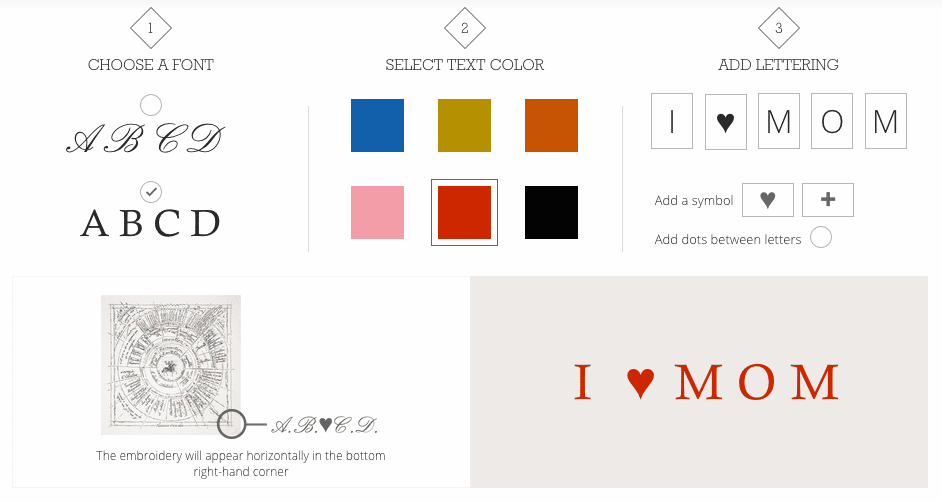Enable dots between letters
The width and height of the screenshot is (942, 502).
tap(821, 237)
